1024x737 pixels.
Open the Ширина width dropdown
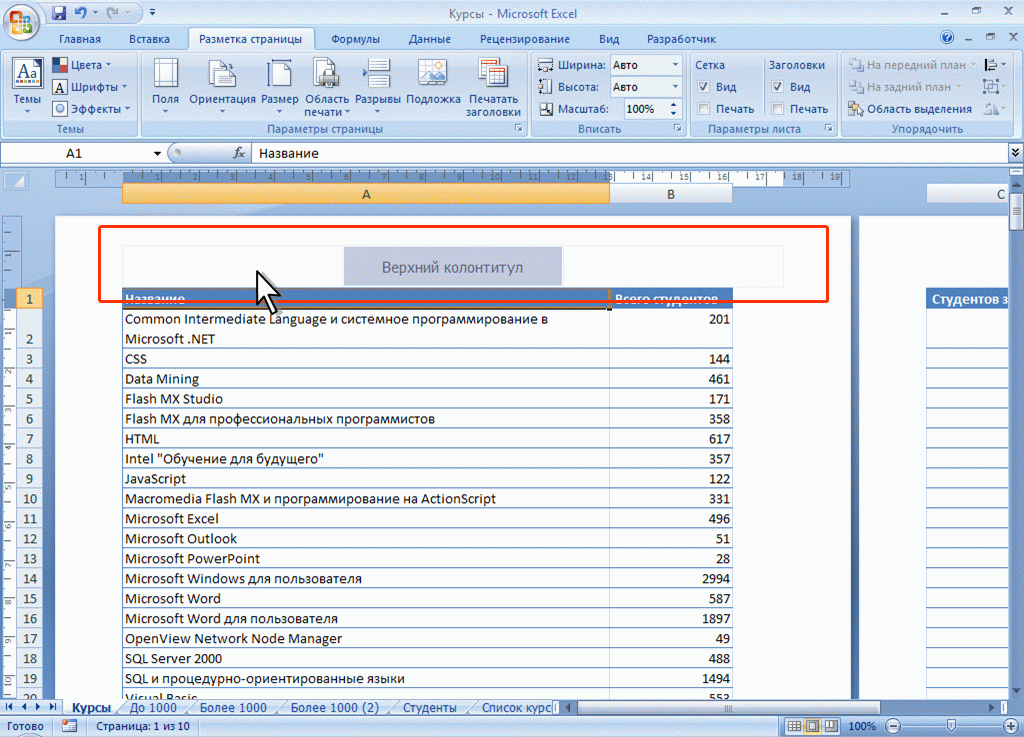(675, 65)
